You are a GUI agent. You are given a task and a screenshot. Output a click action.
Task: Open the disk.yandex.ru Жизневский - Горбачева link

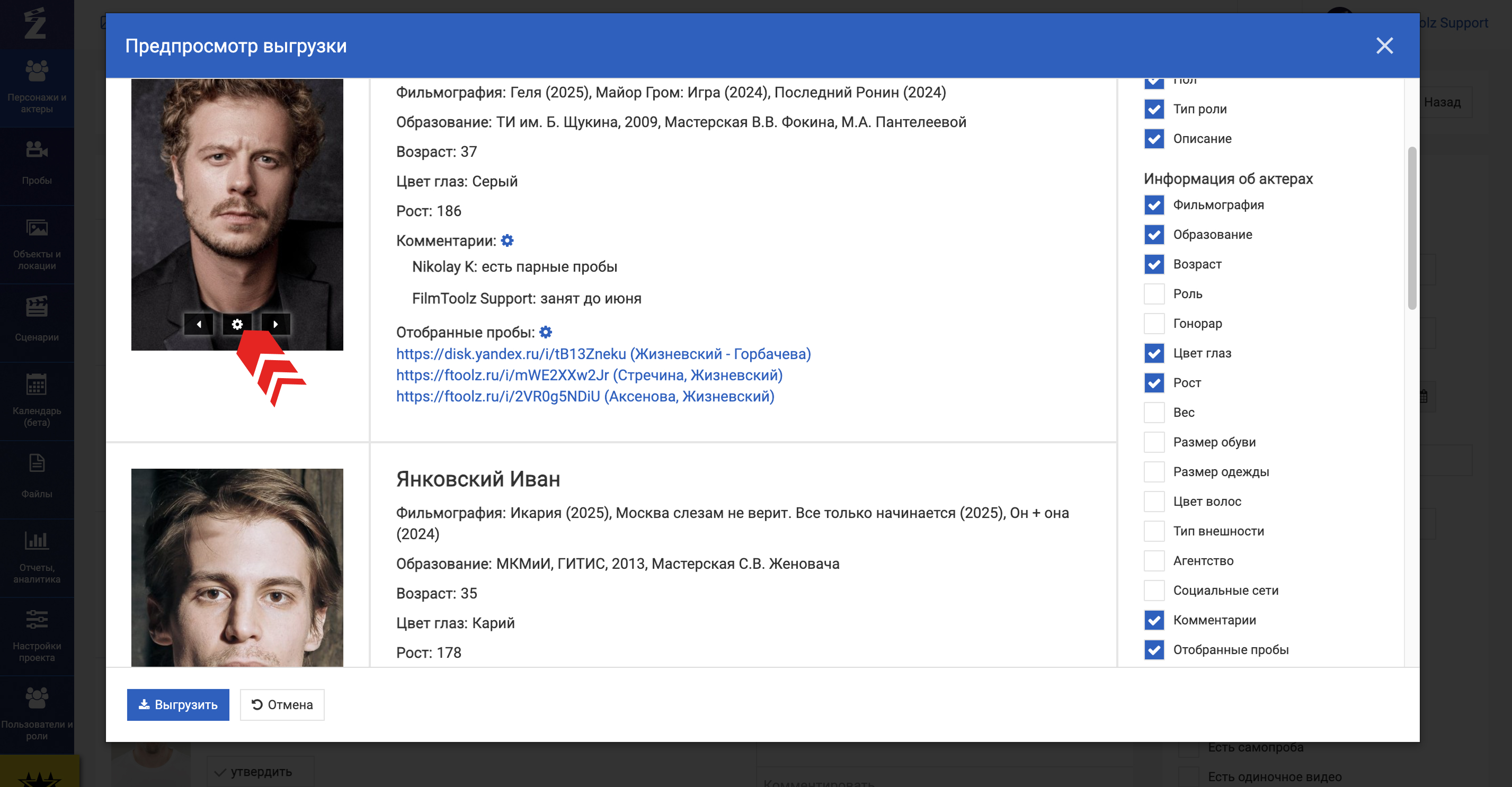pos(603,354)
